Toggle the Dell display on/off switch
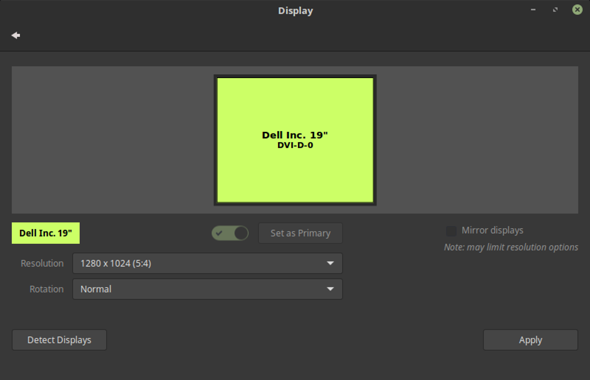 (x=230, y=233)
